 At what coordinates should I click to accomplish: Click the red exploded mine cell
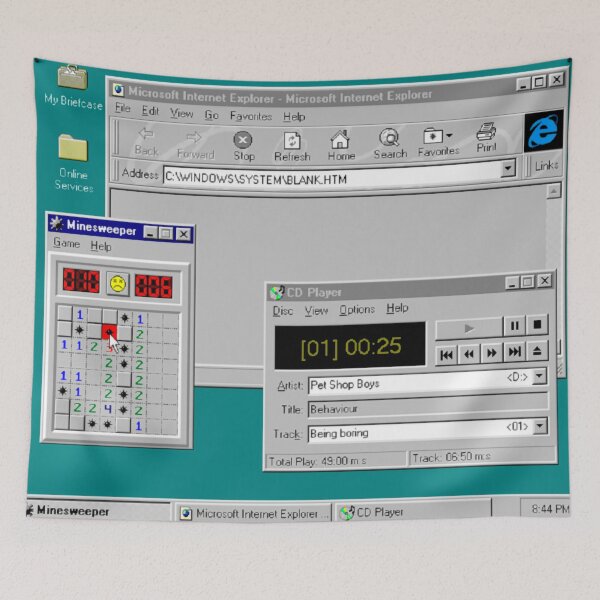[109, 332]
